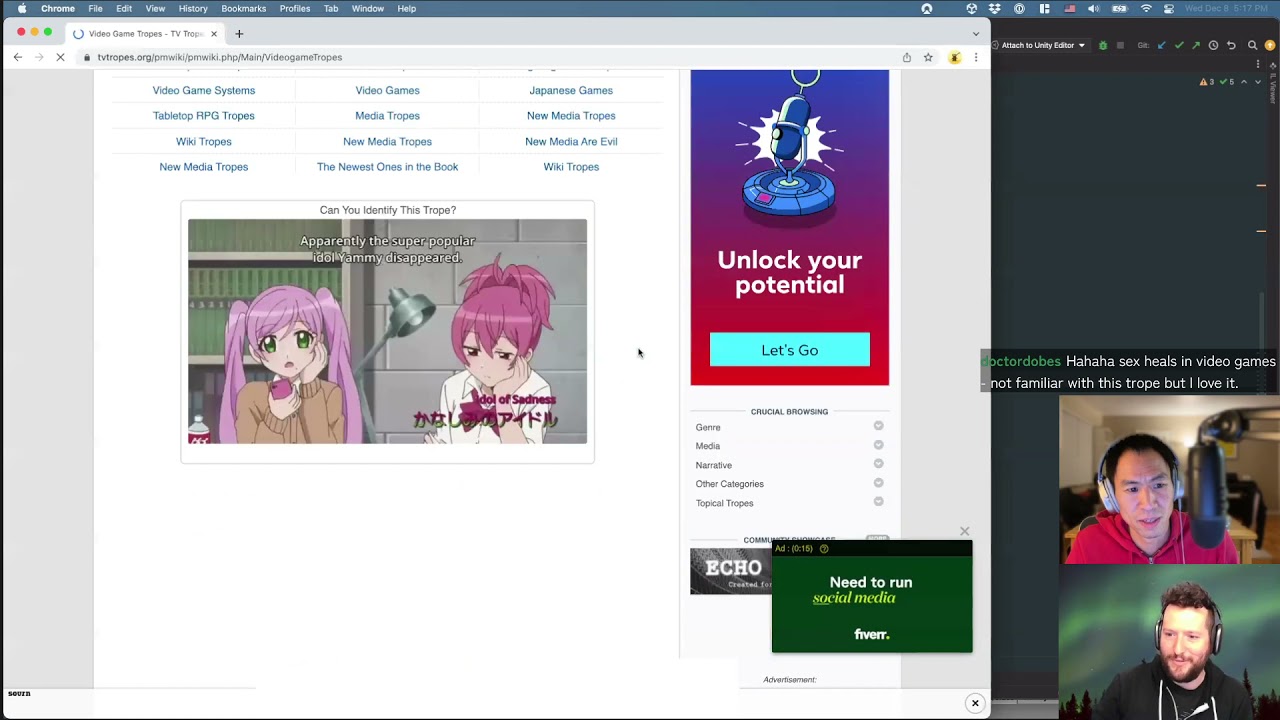1280x720 pixels.
Task: Open the 1Password menu bar icon
Action: pos(1019,8)
